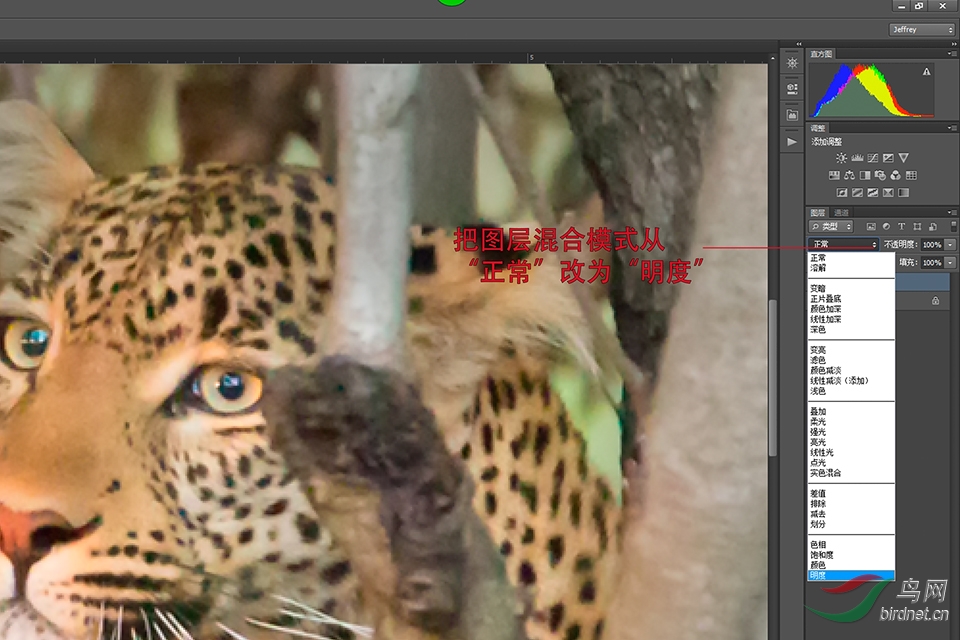
Task: Click the 填充 100% value field
Action: coord(932,263)
